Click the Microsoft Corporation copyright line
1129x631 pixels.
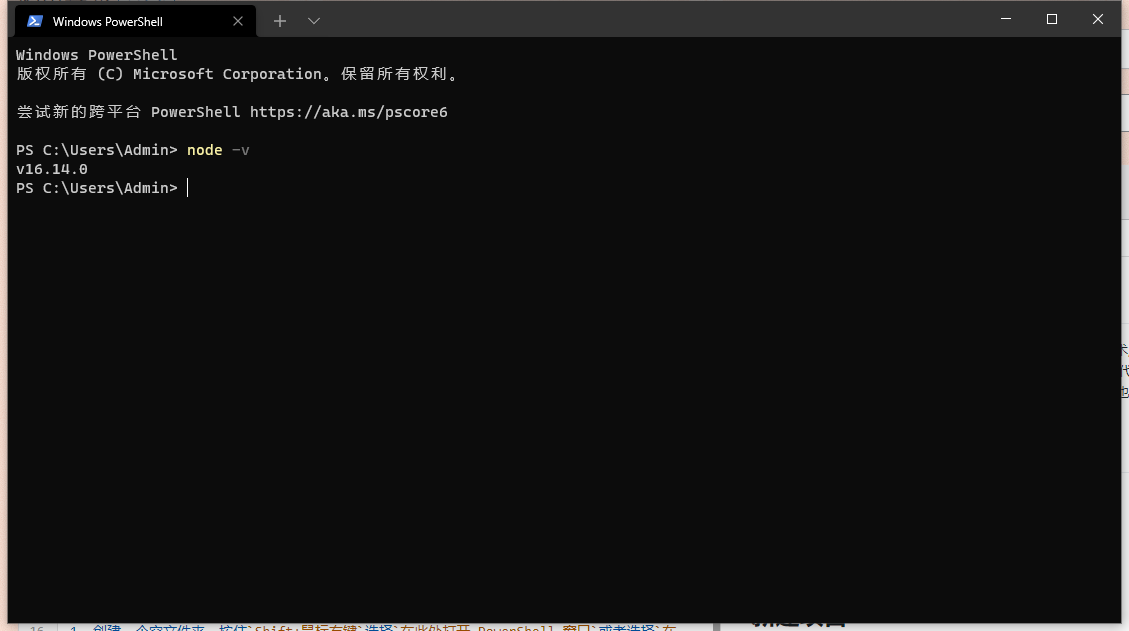point(237,74)
